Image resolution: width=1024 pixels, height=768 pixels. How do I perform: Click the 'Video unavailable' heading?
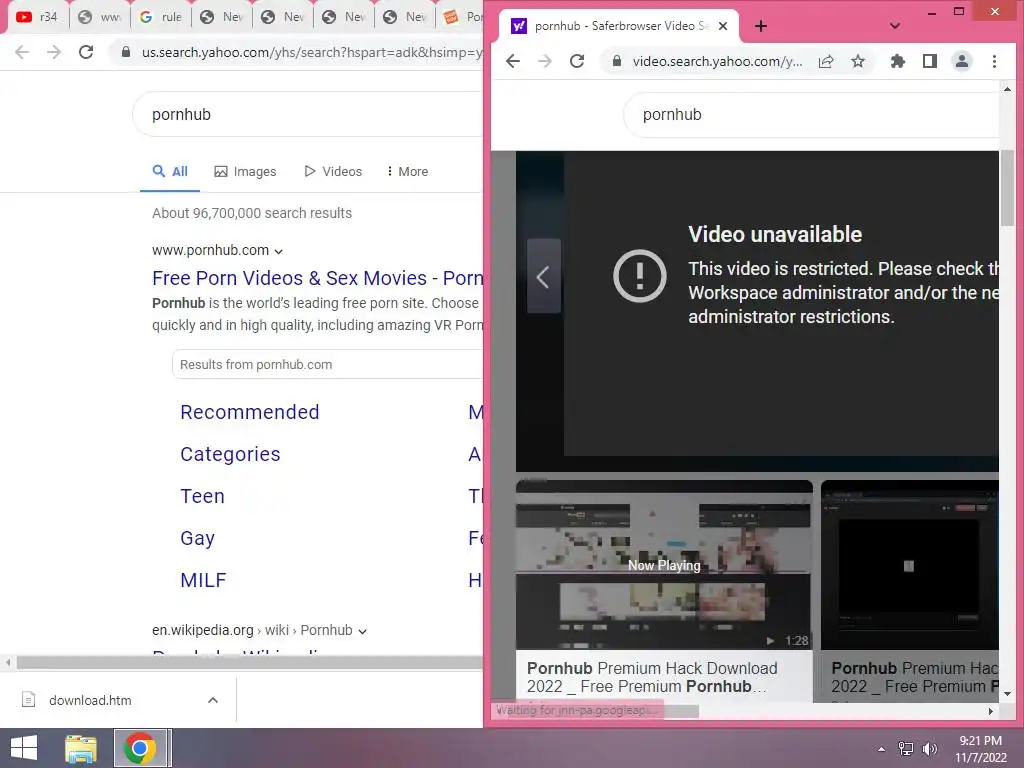(775, 234)
